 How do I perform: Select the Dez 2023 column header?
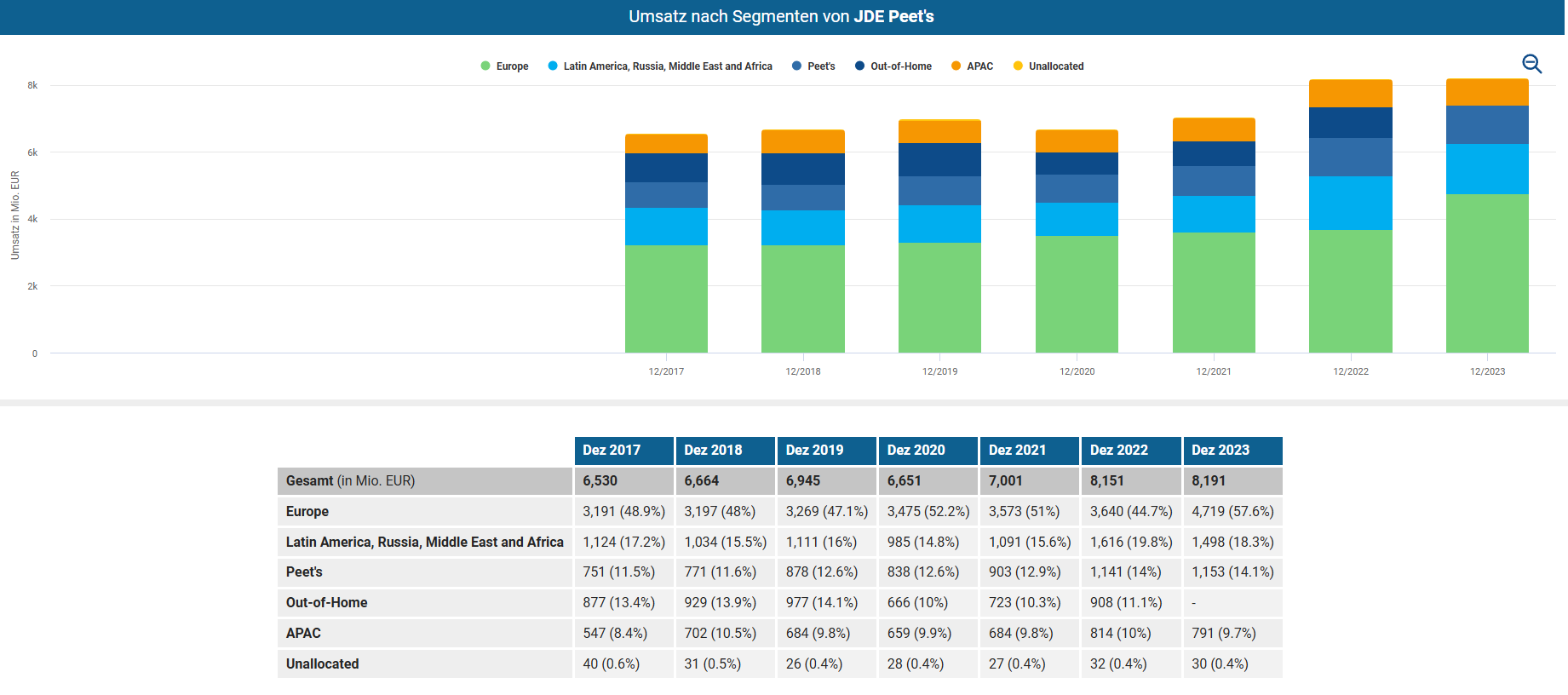[x=1232, y=451]
